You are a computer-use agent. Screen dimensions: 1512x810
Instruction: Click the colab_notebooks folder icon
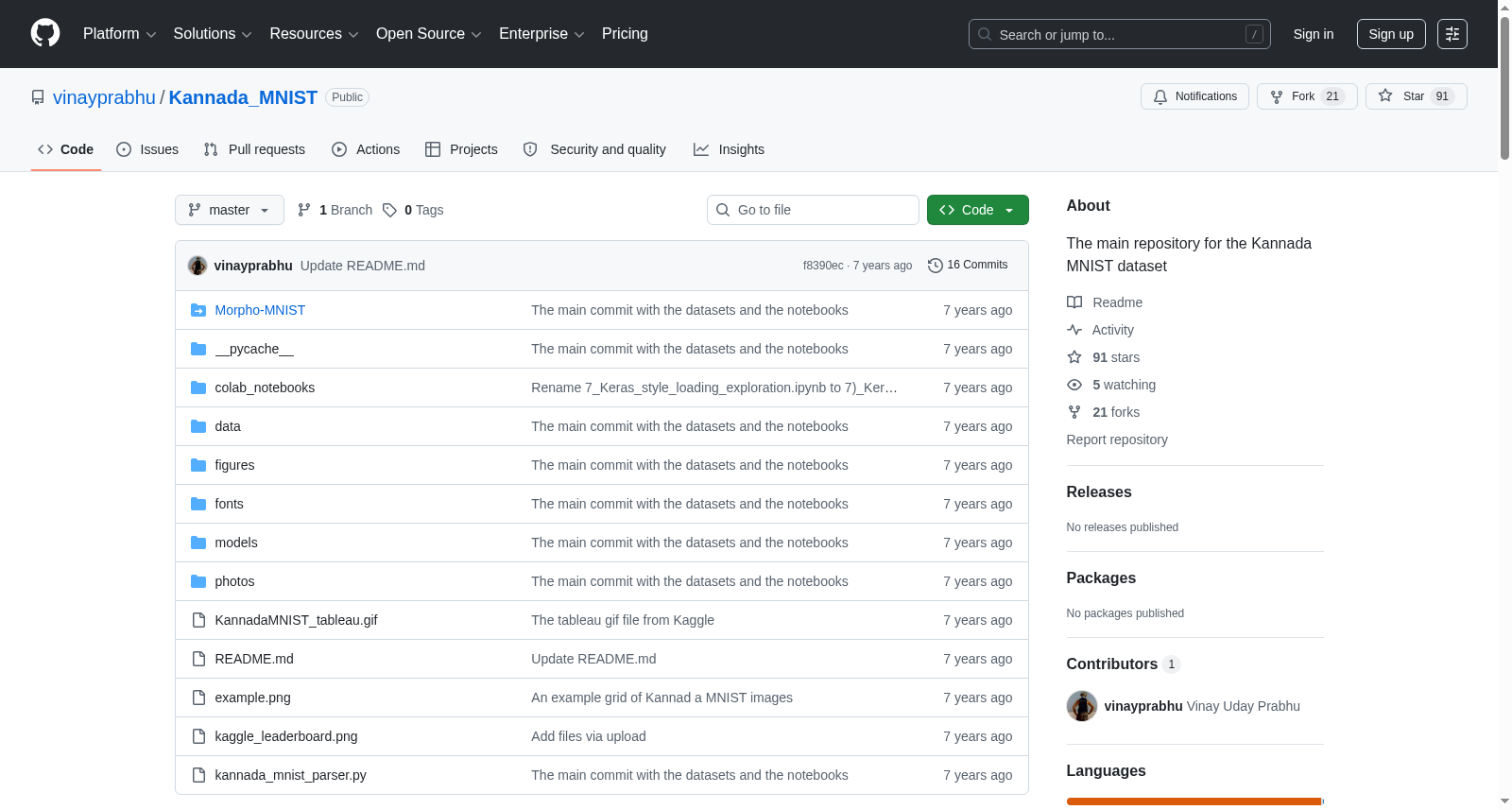(x=198, y=388)
